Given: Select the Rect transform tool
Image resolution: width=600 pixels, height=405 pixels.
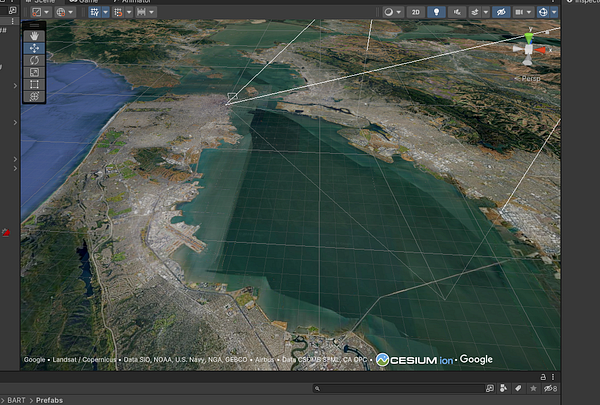Looking at the screenshot, I should pyautogui.click(x=34, y=84).
